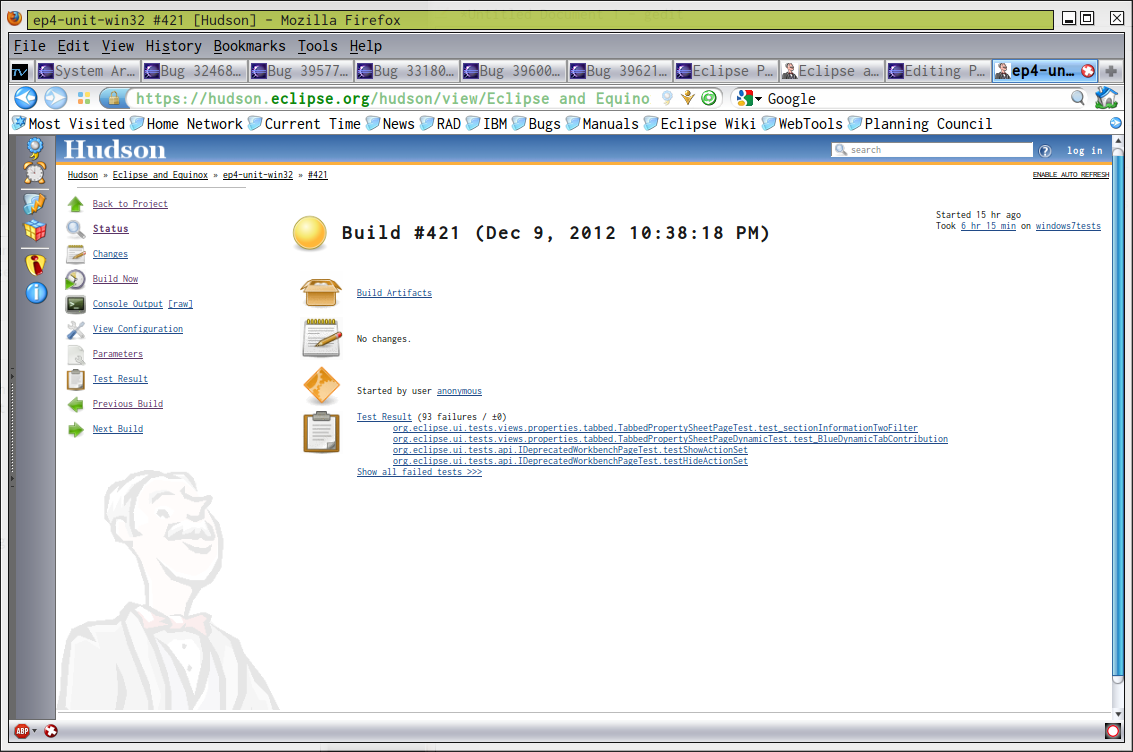Click the blue info circle in left strip
The width and height of the screenshot is (1133, 752).
click(36, 293)
